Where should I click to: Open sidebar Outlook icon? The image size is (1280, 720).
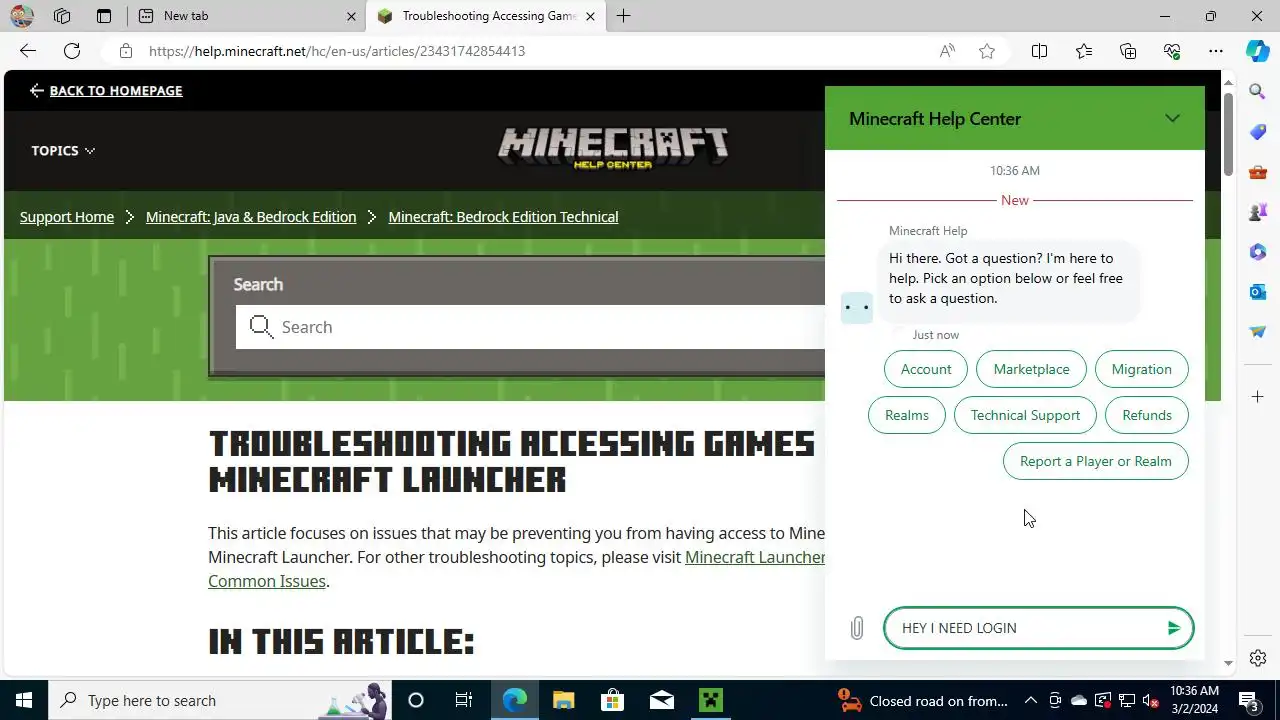[x=1258, y=292]
